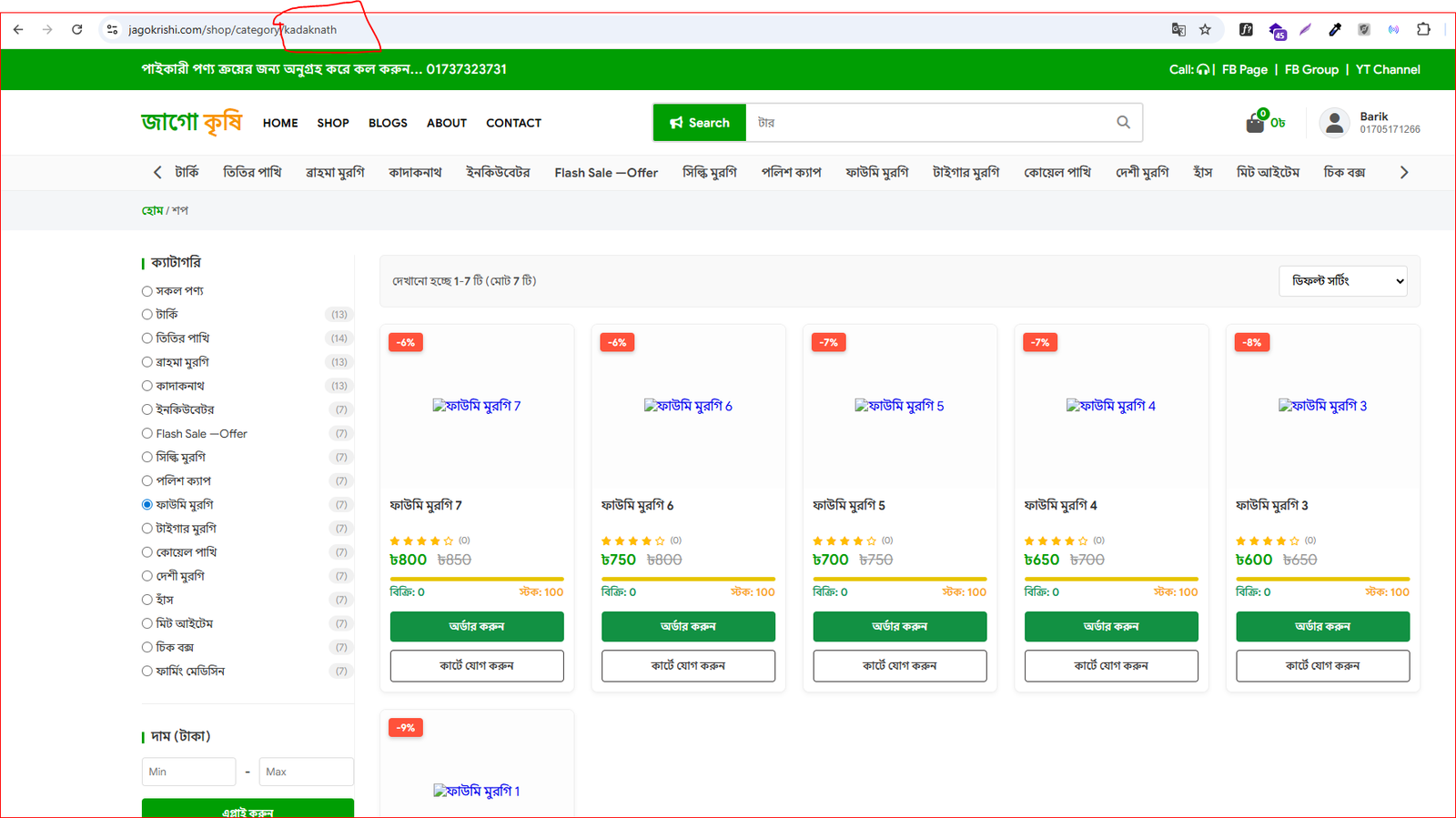Click the bookmark star icon in address bar

(1205, 30)
